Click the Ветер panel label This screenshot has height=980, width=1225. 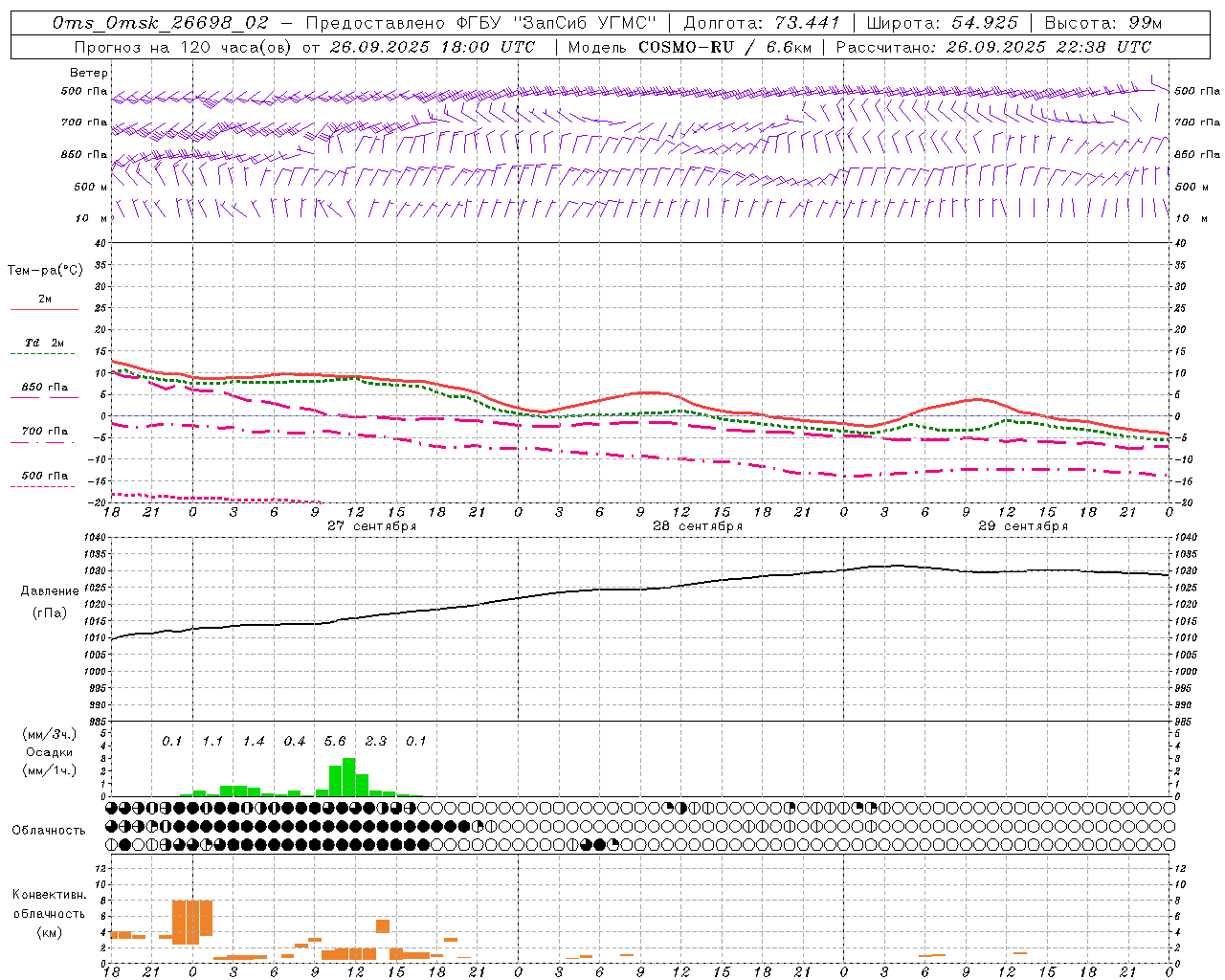pos(89,73)
